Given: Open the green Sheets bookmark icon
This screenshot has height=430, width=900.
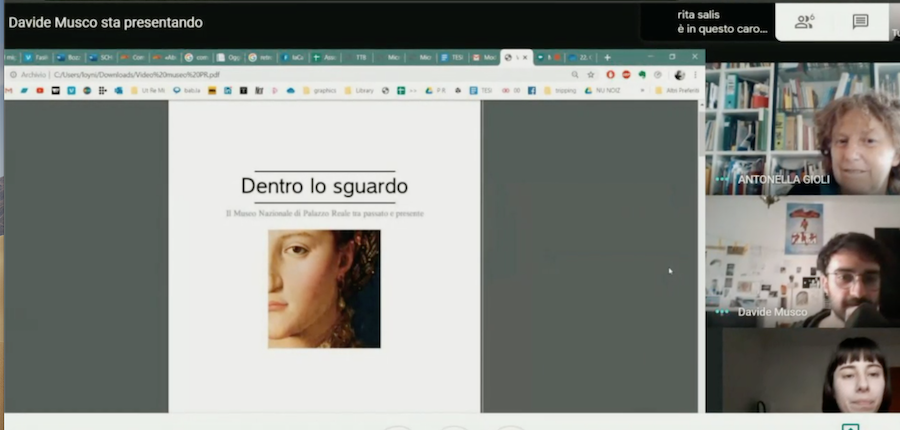Looking at the screenshot, I should coord(401,91).
